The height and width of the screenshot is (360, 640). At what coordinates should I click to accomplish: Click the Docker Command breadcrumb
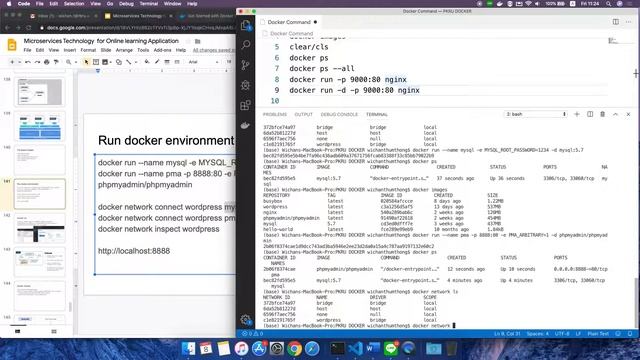[291, 33]
